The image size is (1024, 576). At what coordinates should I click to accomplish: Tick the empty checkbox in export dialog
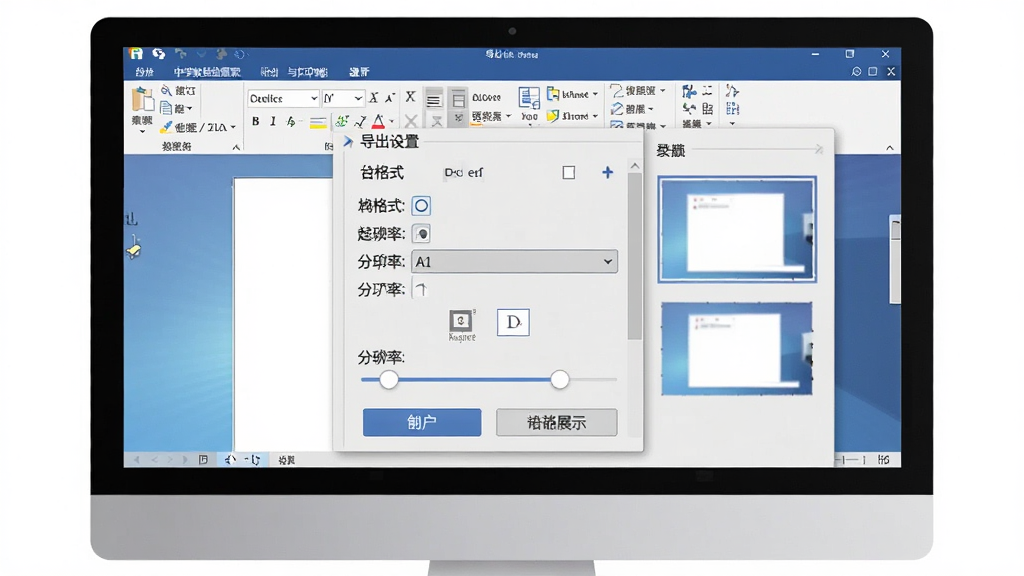tap(569, 172)
